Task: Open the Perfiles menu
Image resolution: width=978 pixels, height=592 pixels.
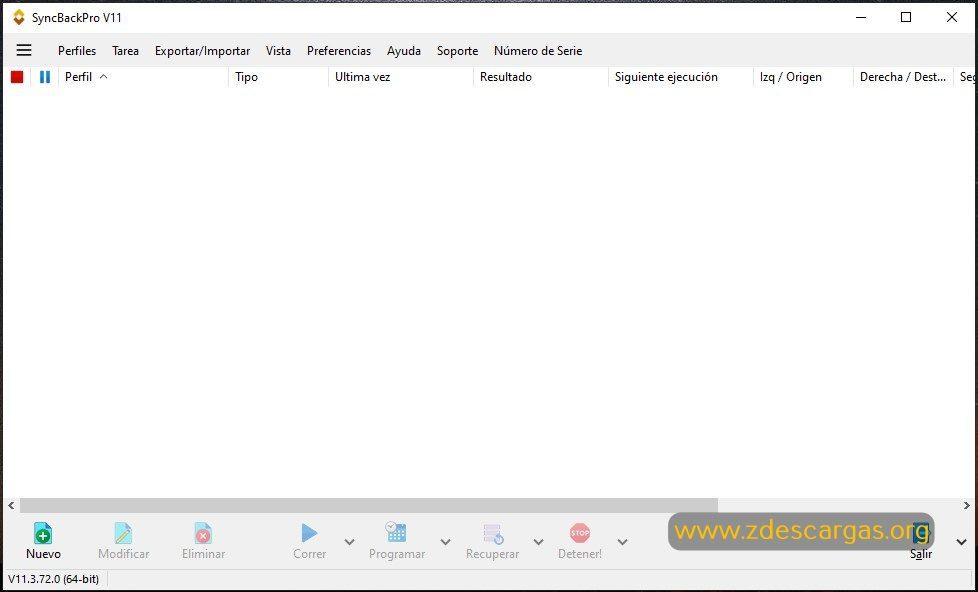Action: click(77, 51)
